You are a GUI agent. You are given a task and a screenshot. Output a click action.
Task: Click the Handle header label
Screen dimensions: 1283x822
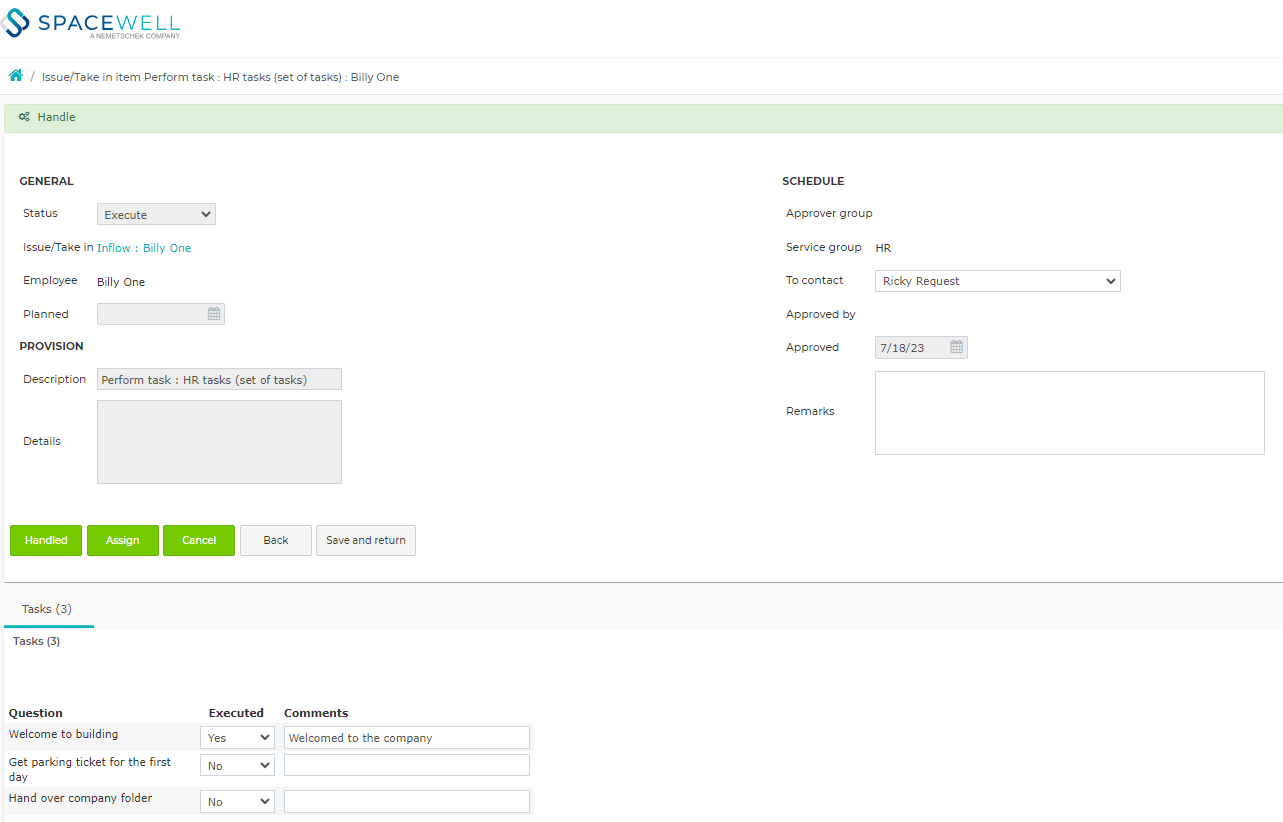pyautogui.click(x=56, y=117)
